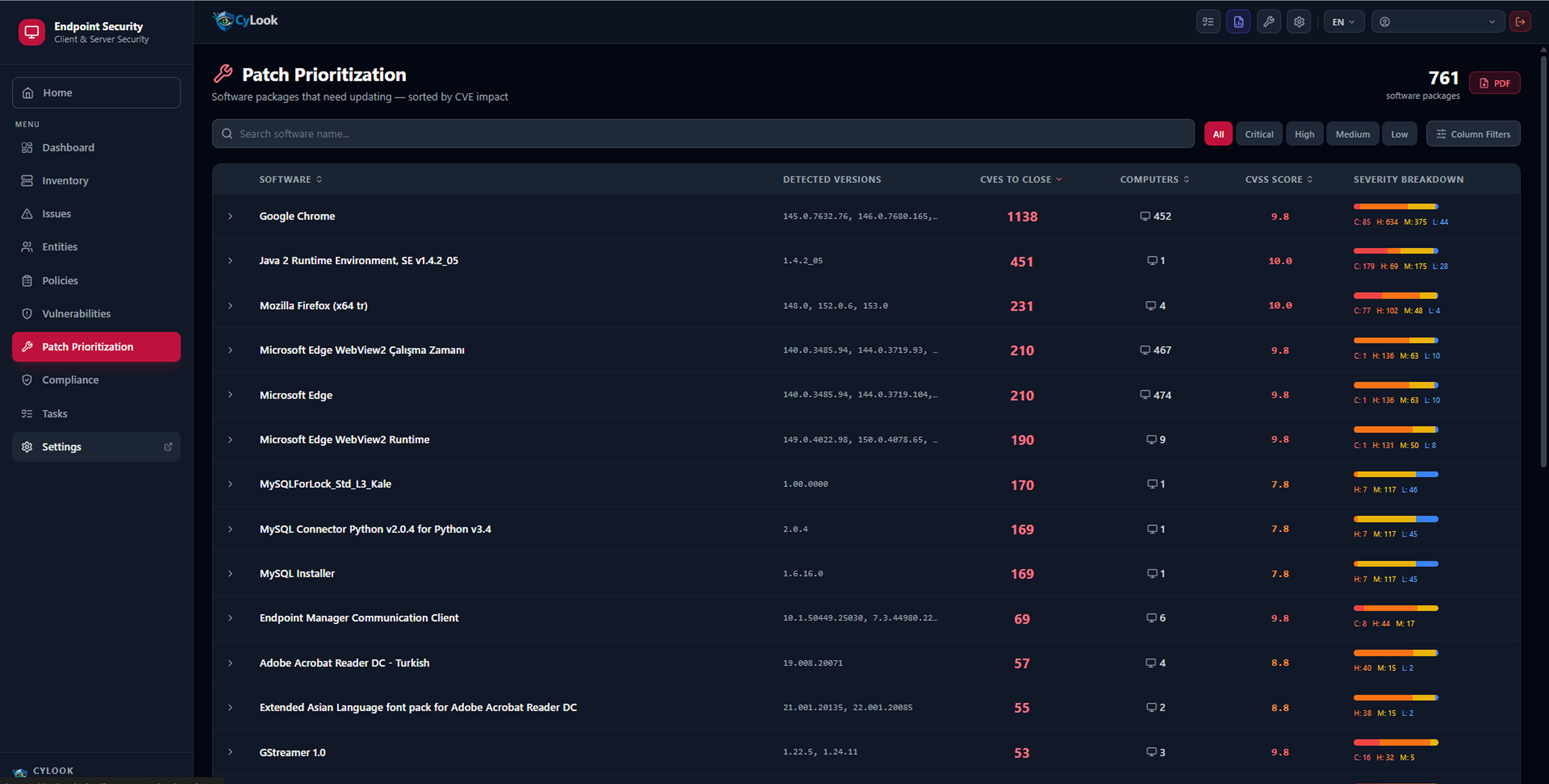Expand the Adobe Acrobat Reader DC - Turkish row
Viewport: 1549px width, 784px height.
230,663
